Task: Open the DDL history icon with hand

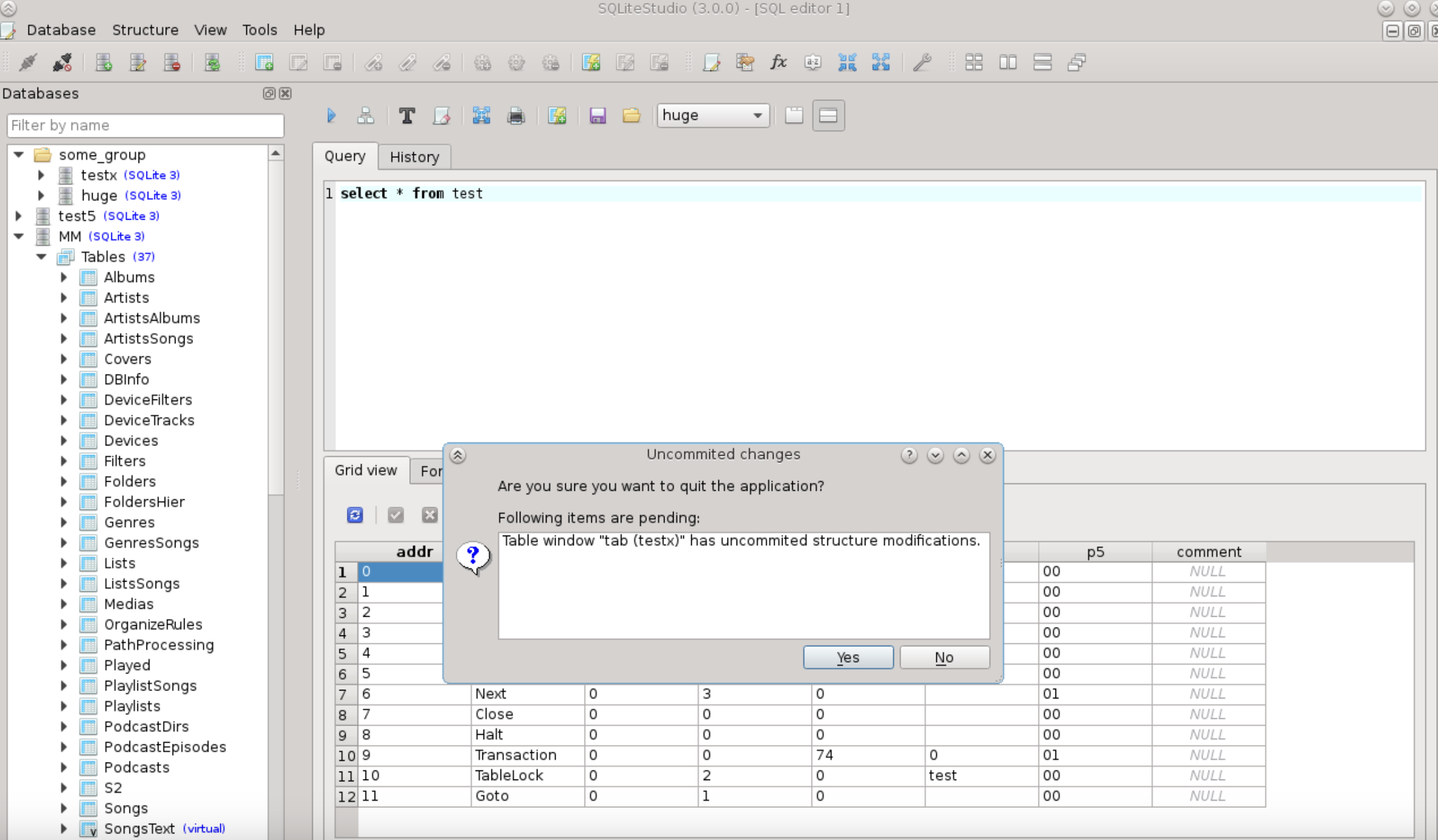Action: tap(745, 62)
